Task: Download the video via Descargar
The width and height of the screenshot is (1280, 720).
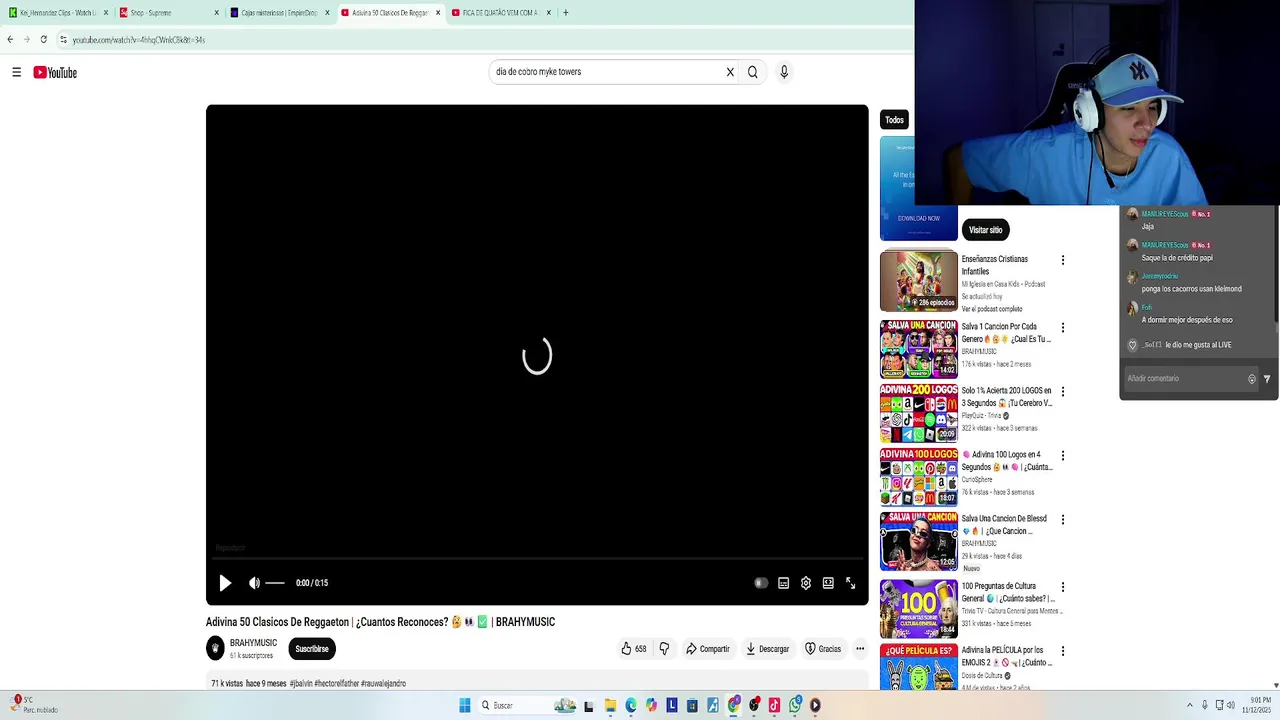Action: pyautogui.click(x=768, y=649)
